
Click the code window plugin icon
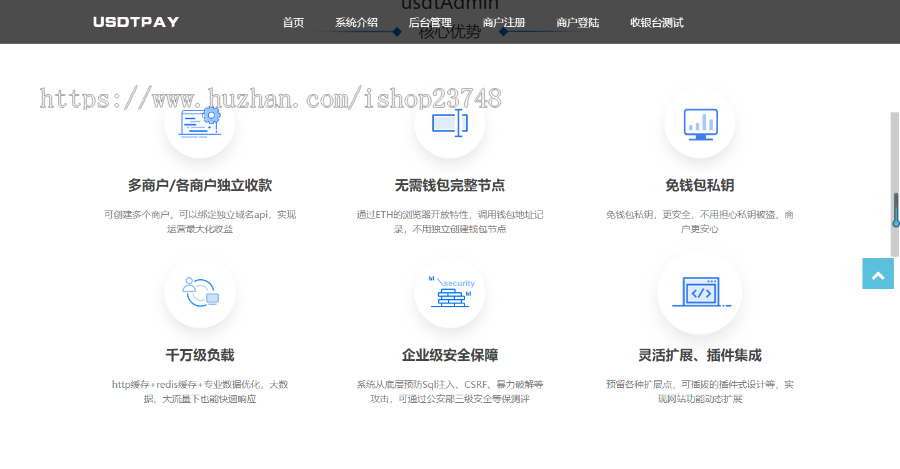701,292
